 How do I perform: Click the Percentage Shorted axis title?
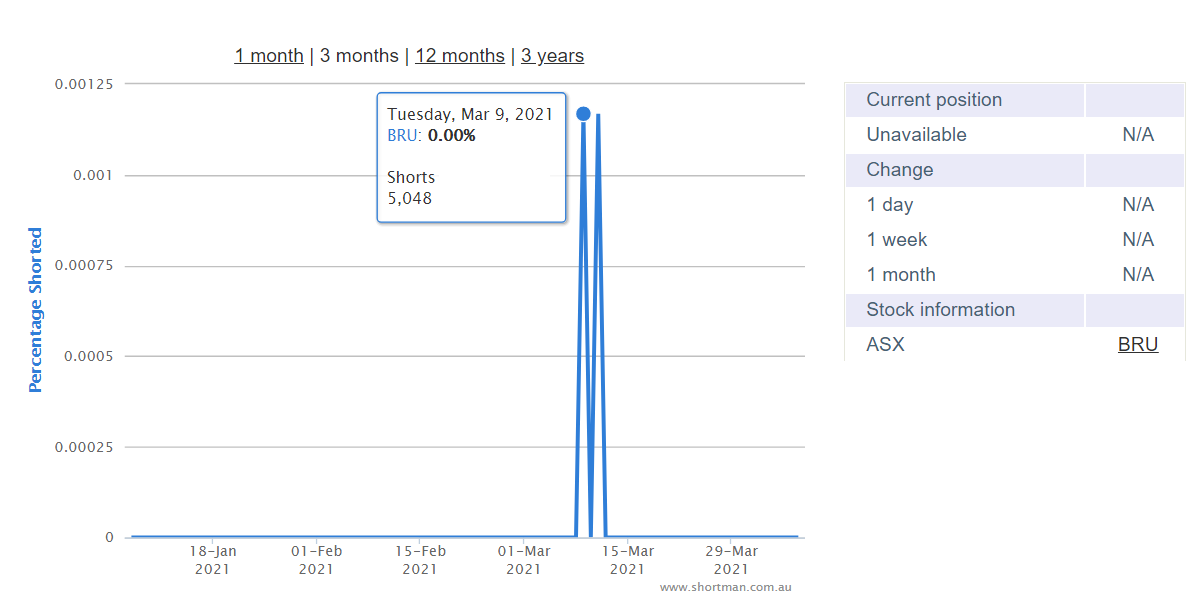pyautogui.click(x=35, y=310)
